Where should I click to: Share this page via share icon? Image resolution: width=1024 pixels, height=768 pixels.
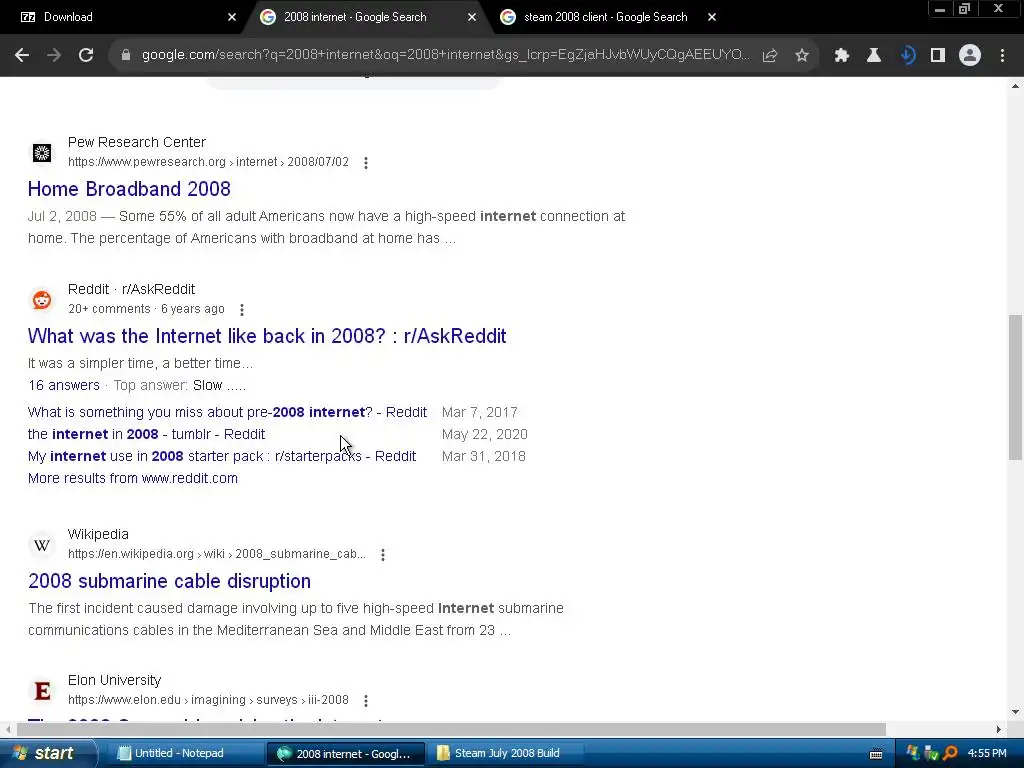coord(770,56)
